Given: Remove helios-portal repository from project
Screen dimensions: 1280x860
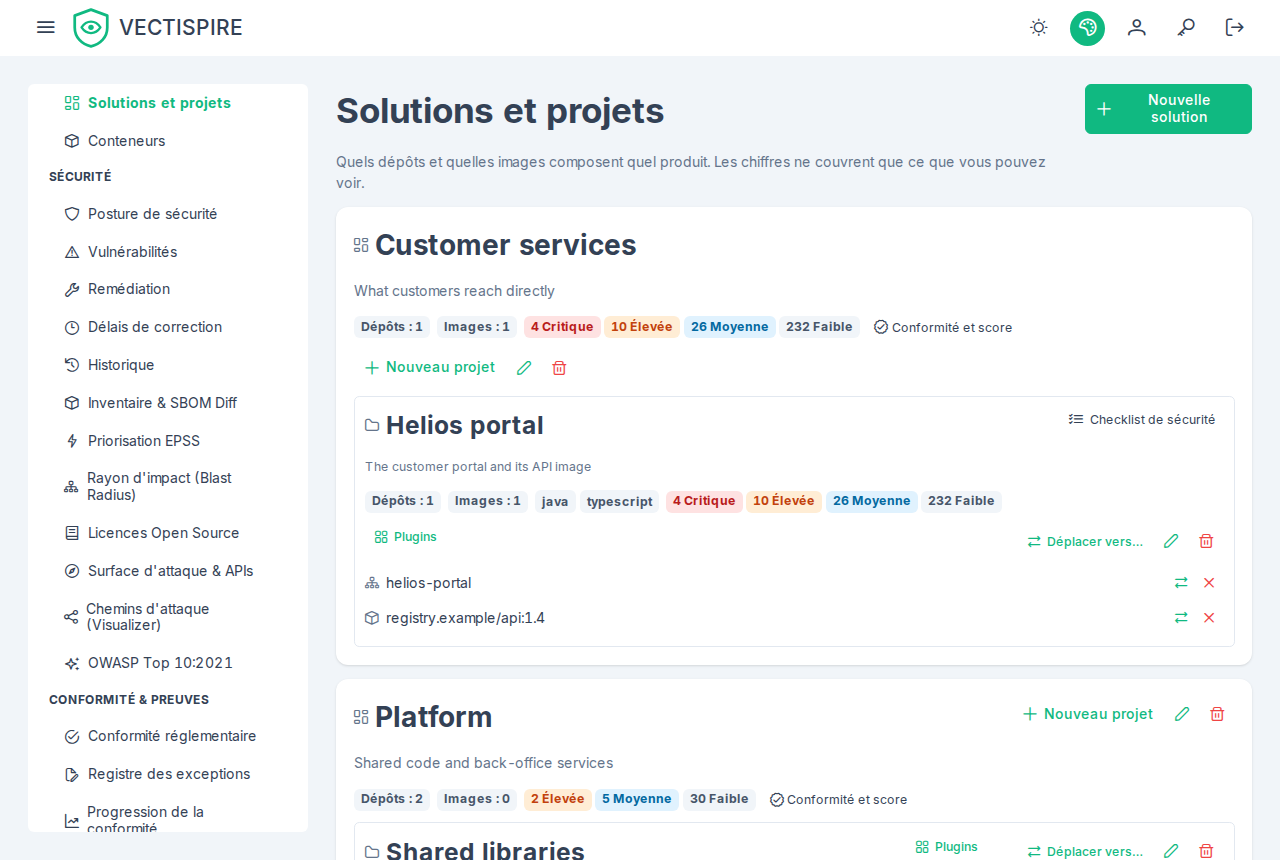Looking at the screenshot, I should pyautogui.click(x=1209, y=583).
